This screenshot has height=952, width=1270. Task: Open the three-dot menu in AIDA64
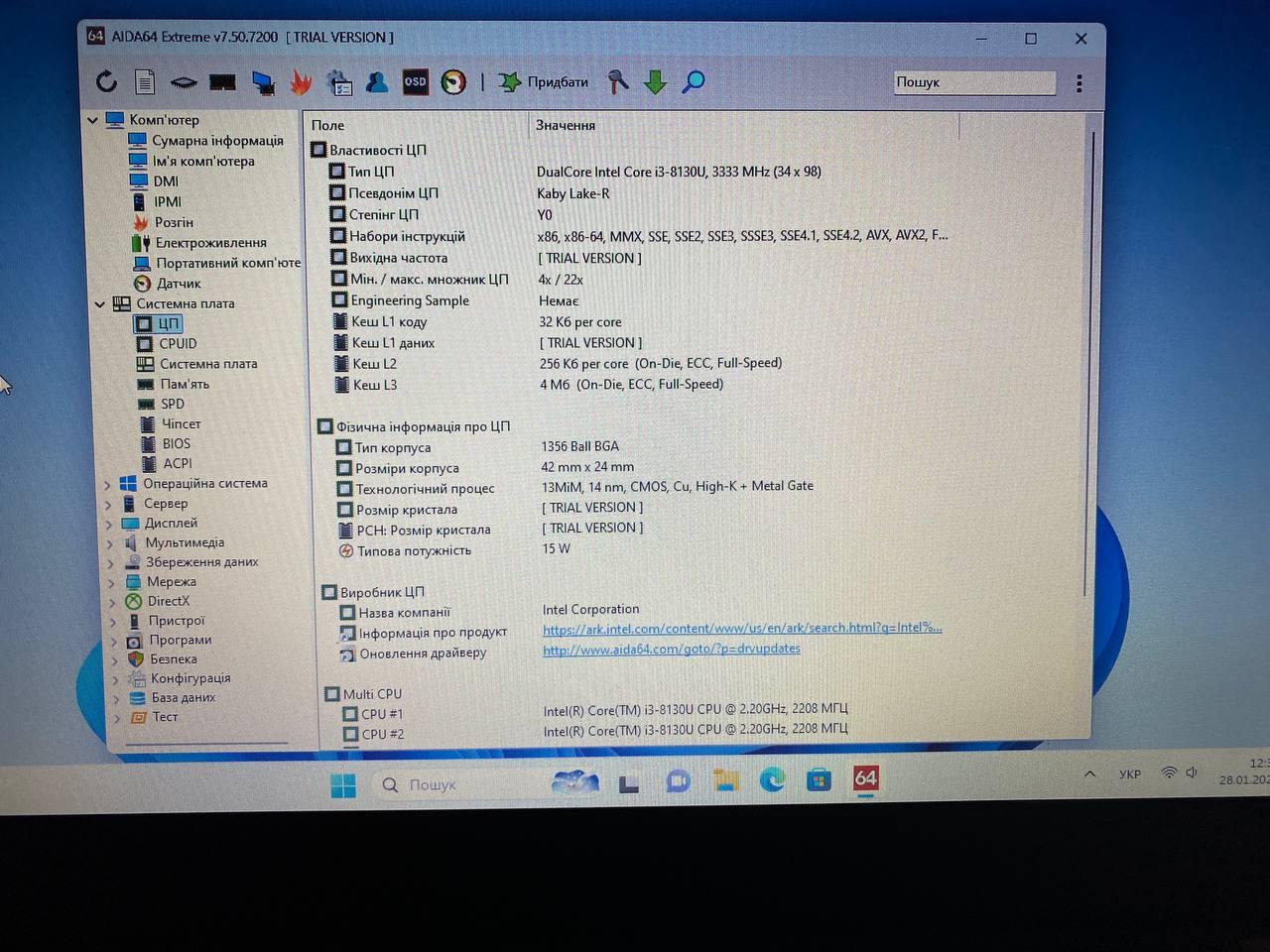1079,83
